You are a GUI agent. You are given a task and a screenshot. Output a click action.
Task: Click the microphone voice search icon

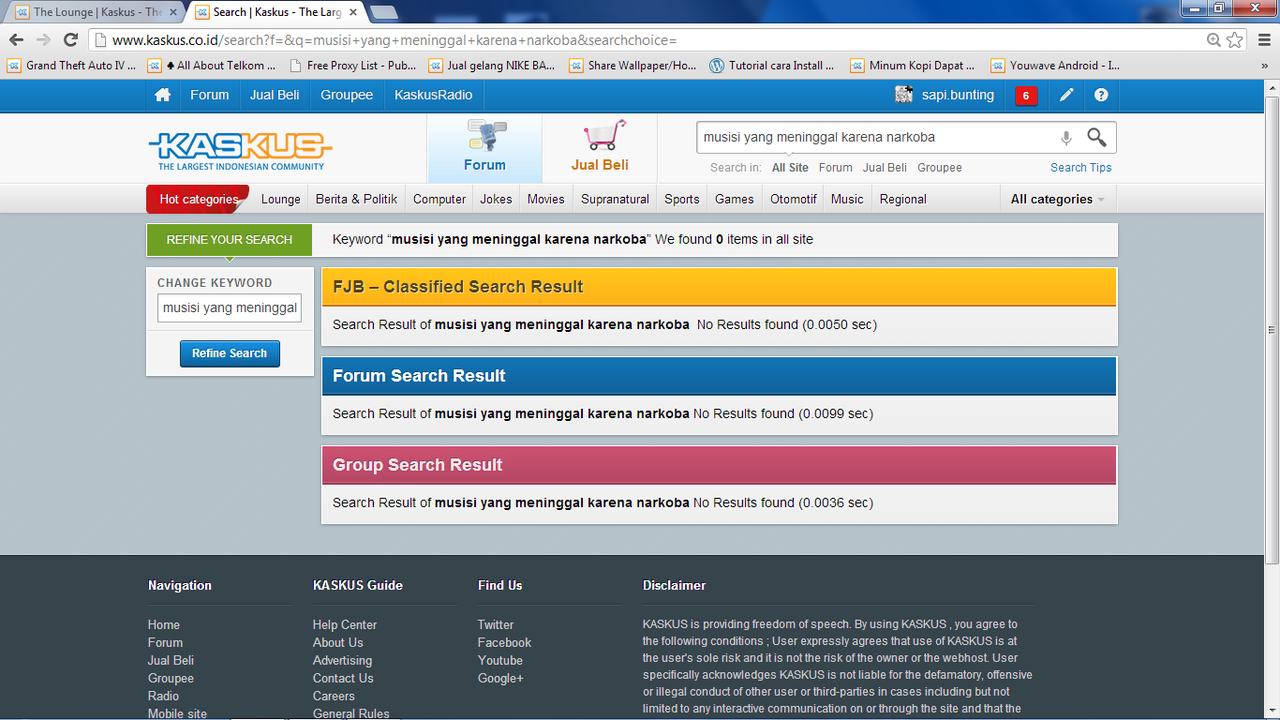1066,138
